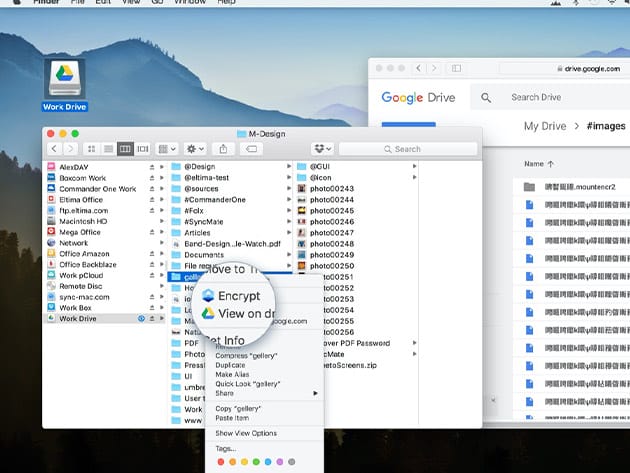
Task: Eject the Work Drive volume in sidebar
Action: pyautogui.click(x=152, y=319)
